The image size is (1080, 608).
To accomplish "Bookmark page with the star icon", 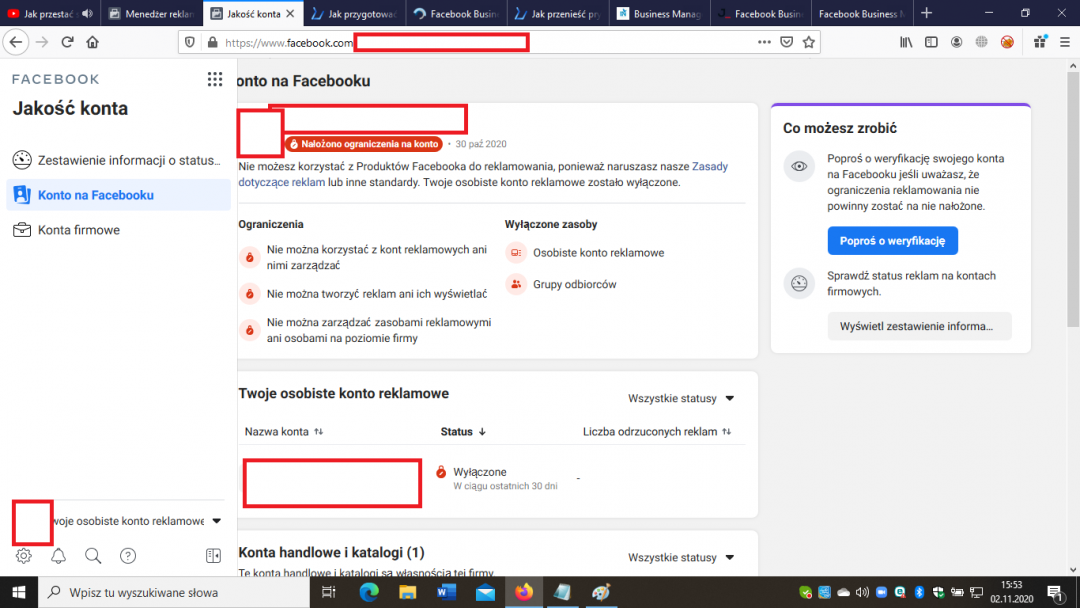I will 809,42.
